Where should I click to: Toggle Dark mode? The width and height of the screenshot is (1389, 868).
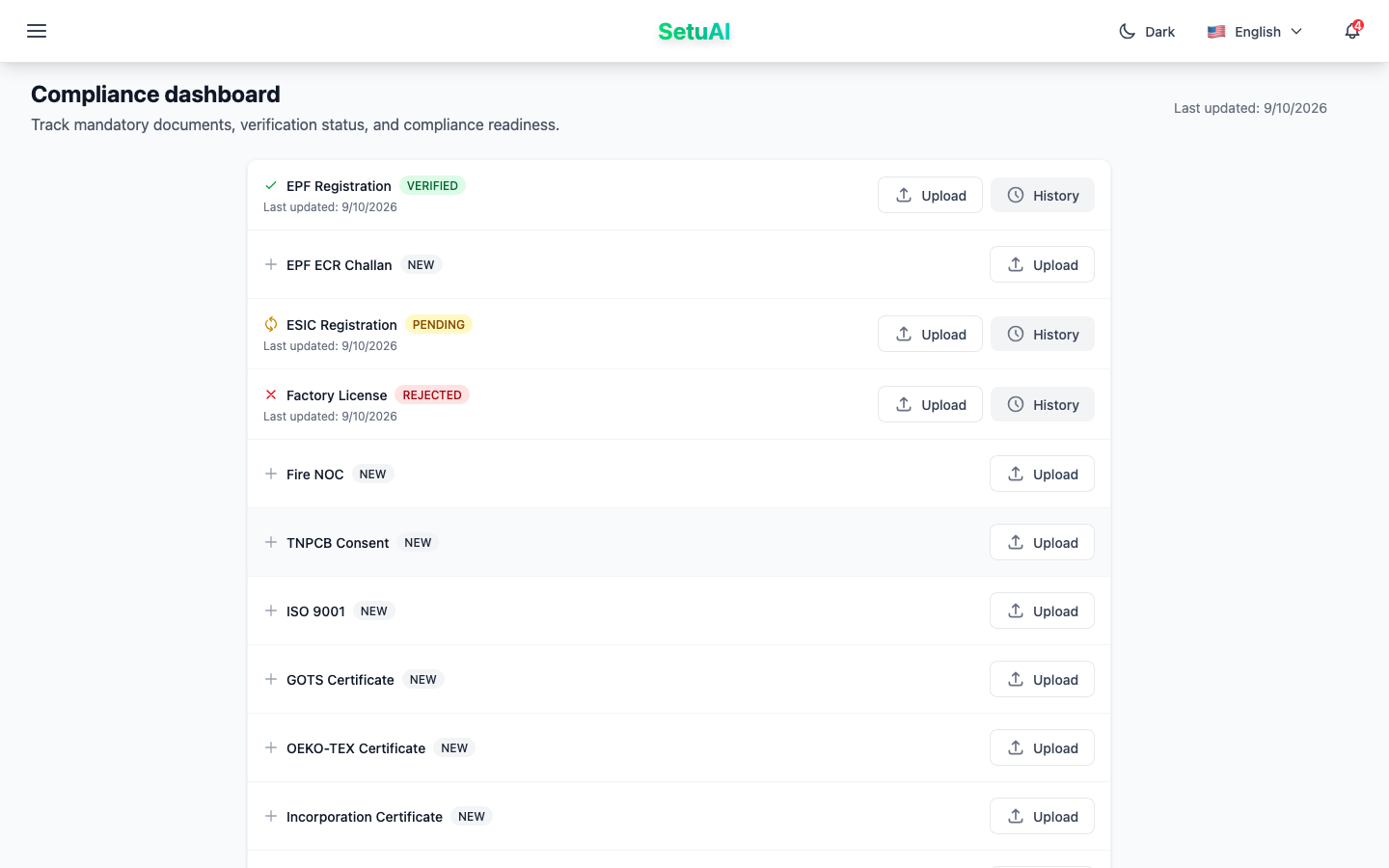[x=1146, y=32]
